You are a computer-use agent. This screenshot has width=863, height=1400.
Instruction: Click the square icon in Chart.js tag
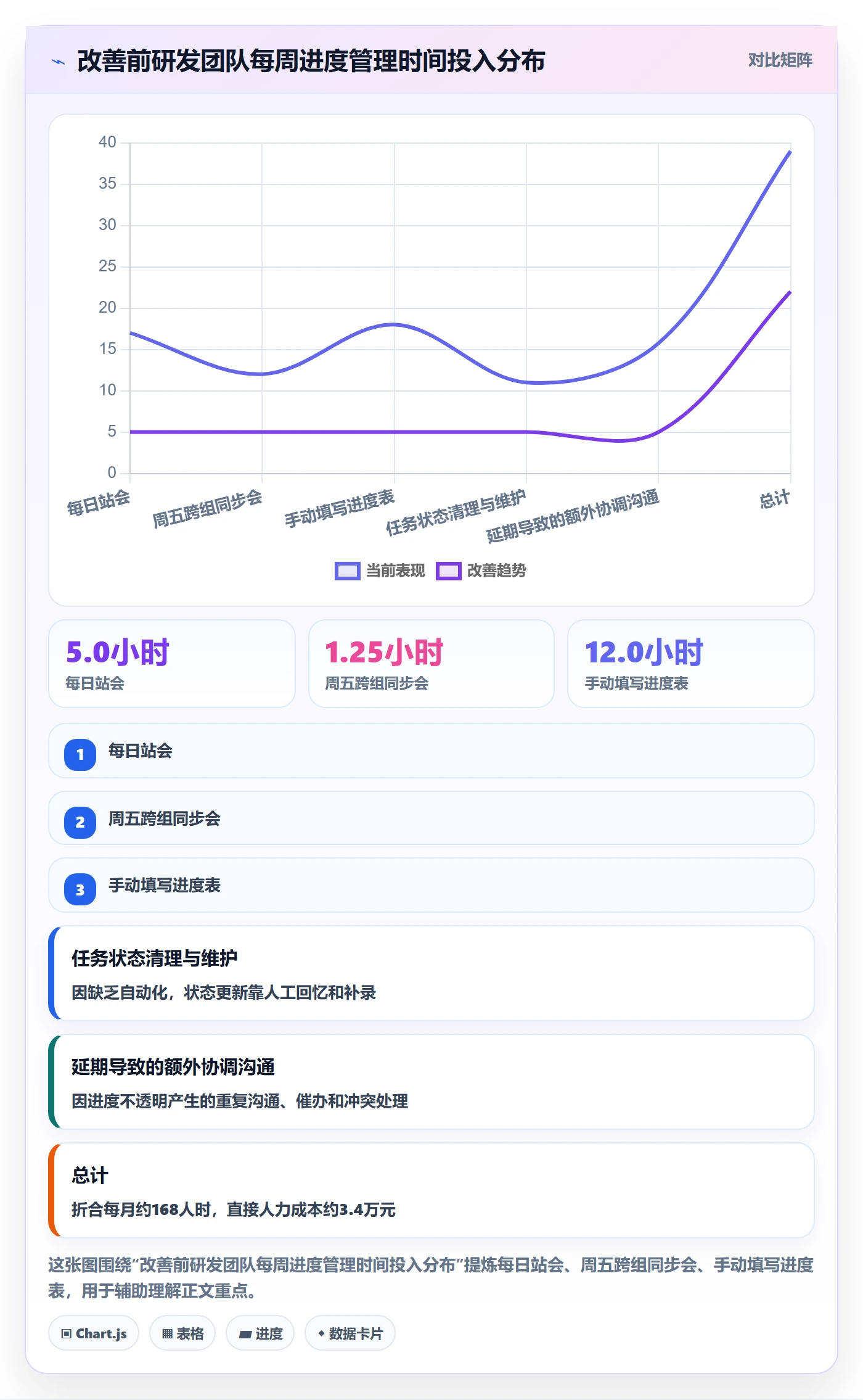(x=67, y=1334)
